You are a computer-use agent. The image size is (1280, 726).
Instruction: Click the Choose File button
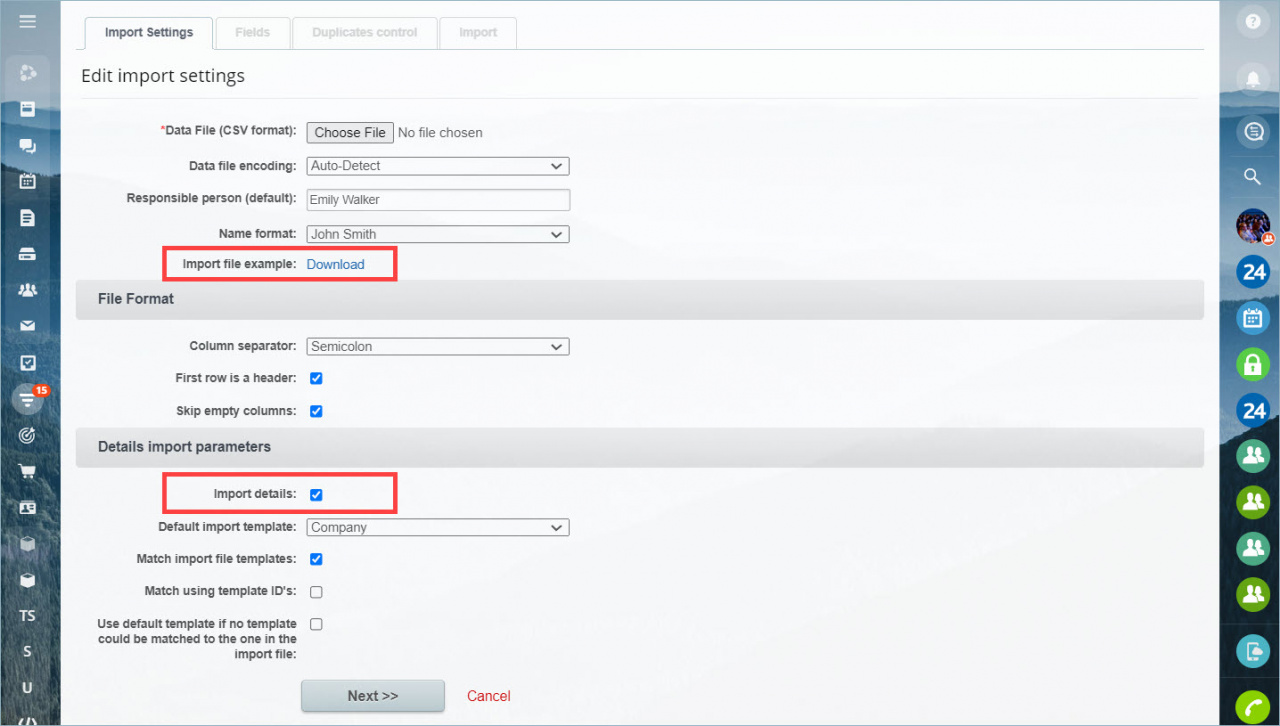click(350, 132)
